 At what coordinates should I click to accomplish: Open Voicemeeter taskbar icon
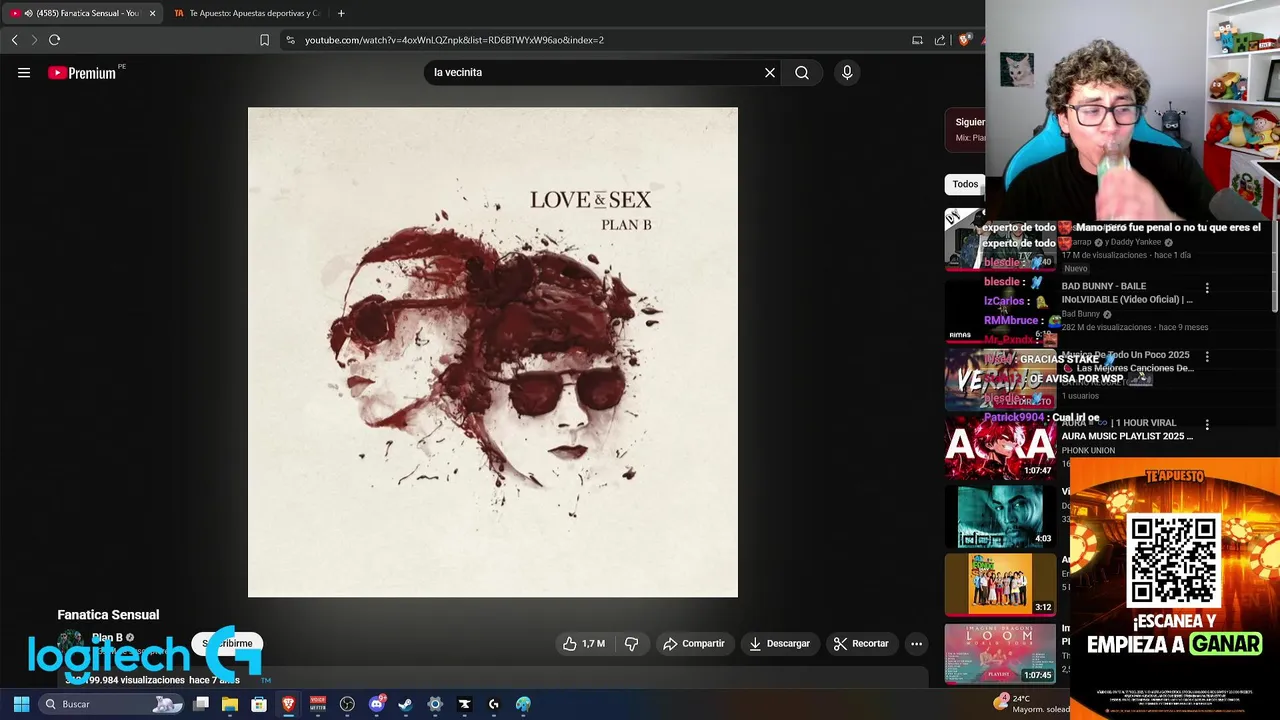click(x=318, y=704)
